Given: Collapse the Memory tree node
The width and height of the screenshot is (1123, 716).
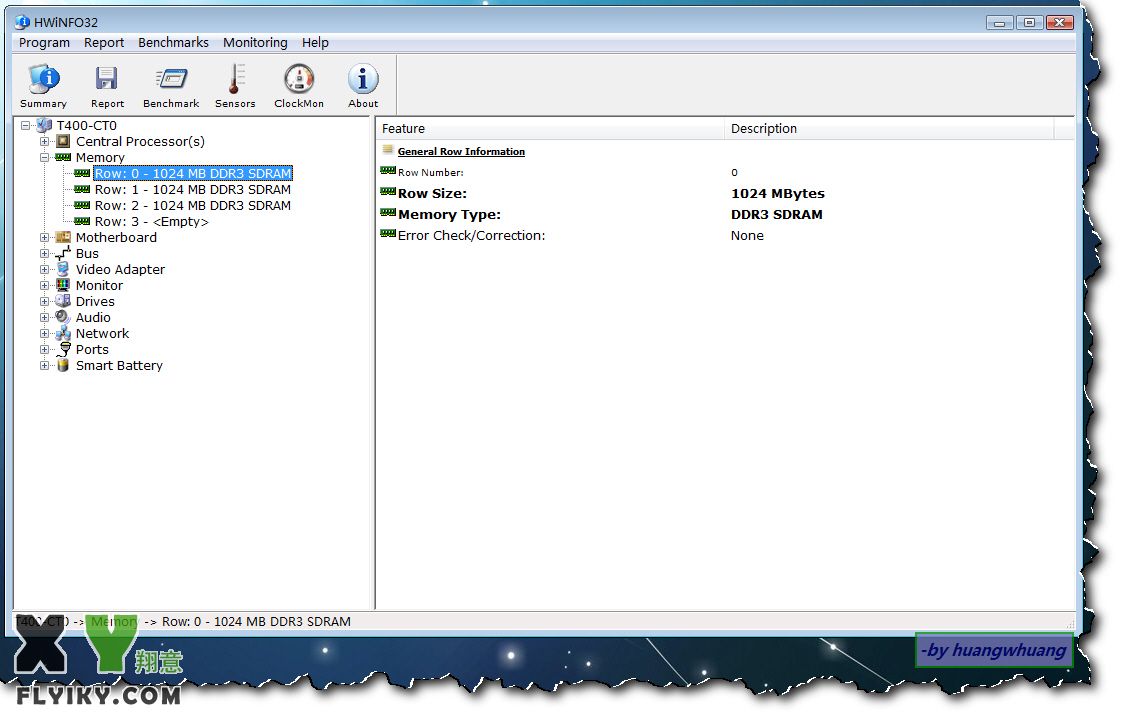Looking at the screenshot, I should pyautogui.click(x=45, y=157).
